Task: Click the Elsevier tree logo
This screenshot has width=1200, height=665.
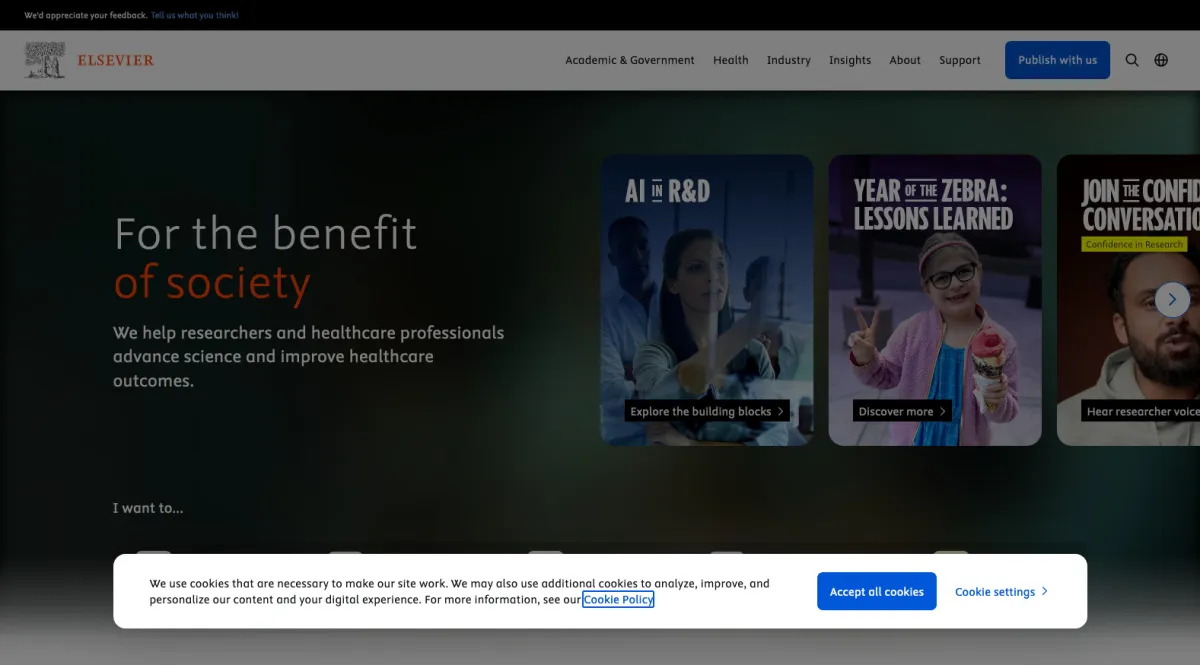Action: click(x=45, y=60)
